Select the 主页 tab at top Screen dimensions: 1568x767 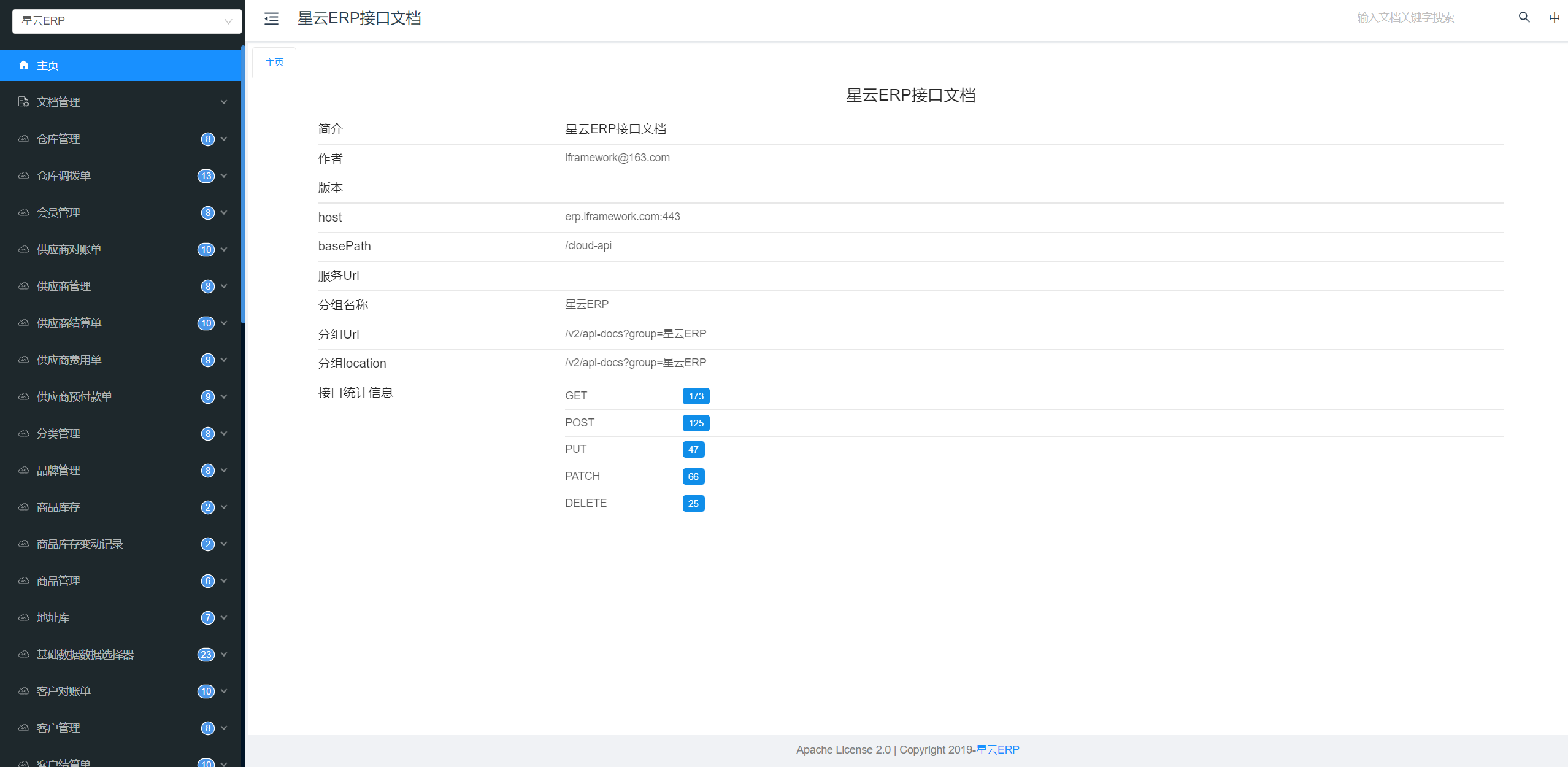point(274,63)
